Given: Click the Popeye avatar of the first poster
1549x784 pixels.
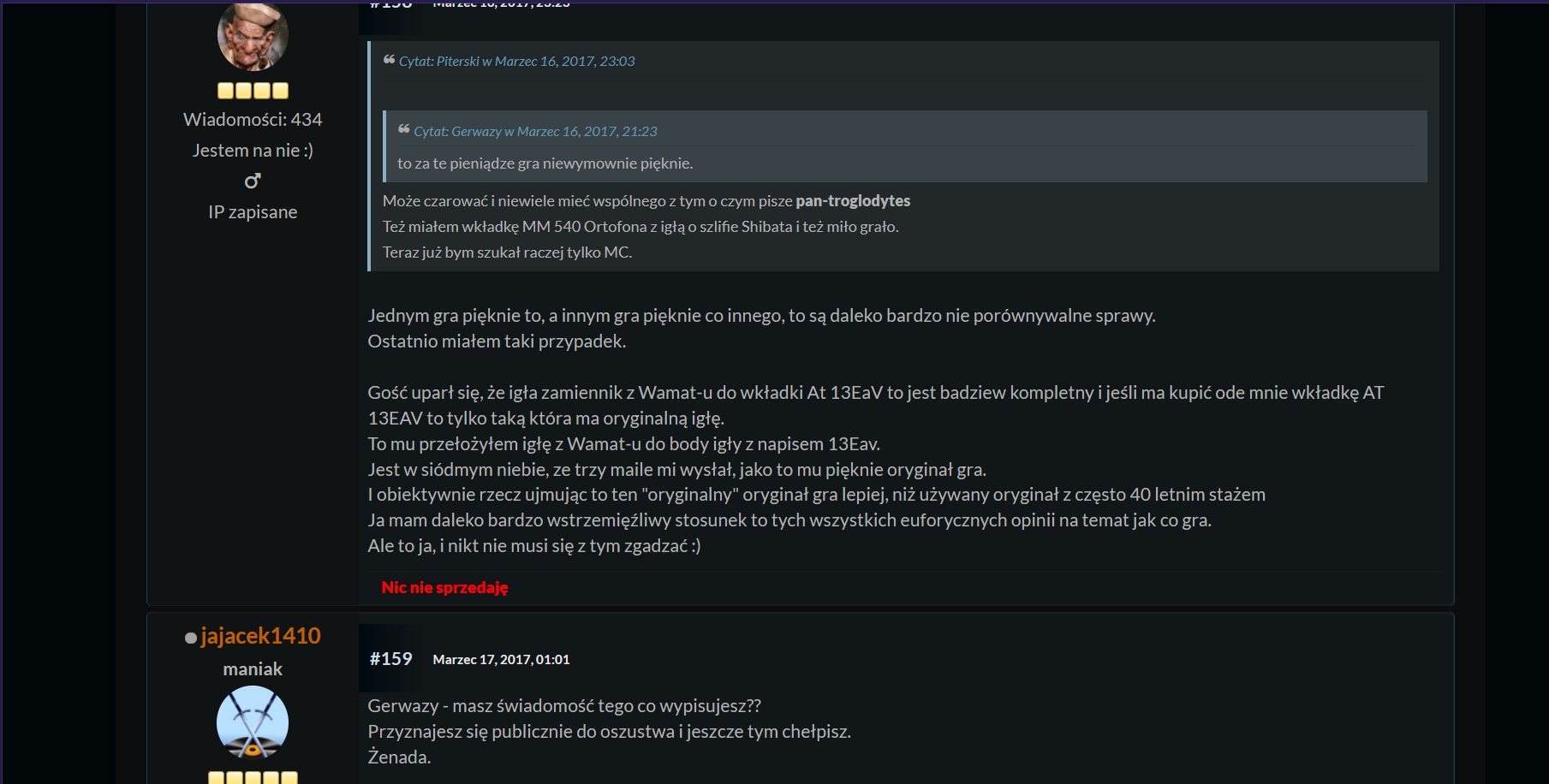Looking at the screenshot, I should [253, 37].
